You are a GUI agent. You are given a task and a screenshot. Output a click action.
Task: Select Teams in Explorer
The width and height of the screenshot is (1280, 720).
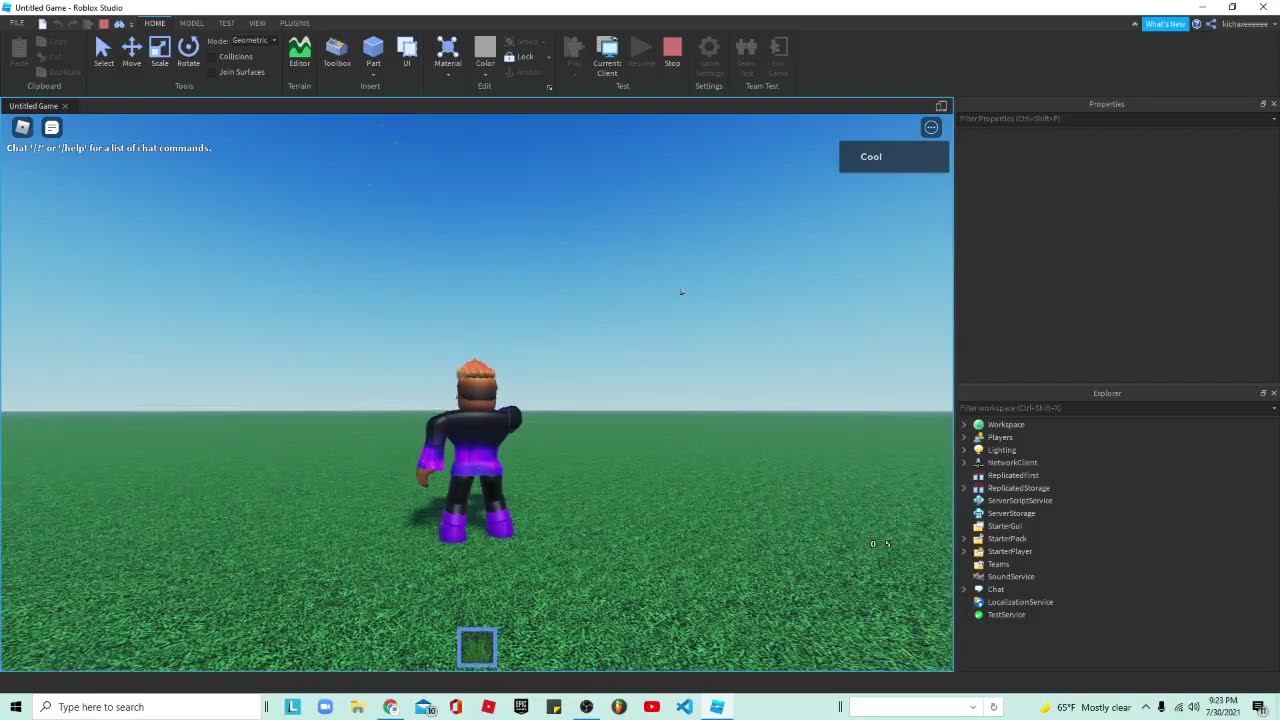coord(998,564)
